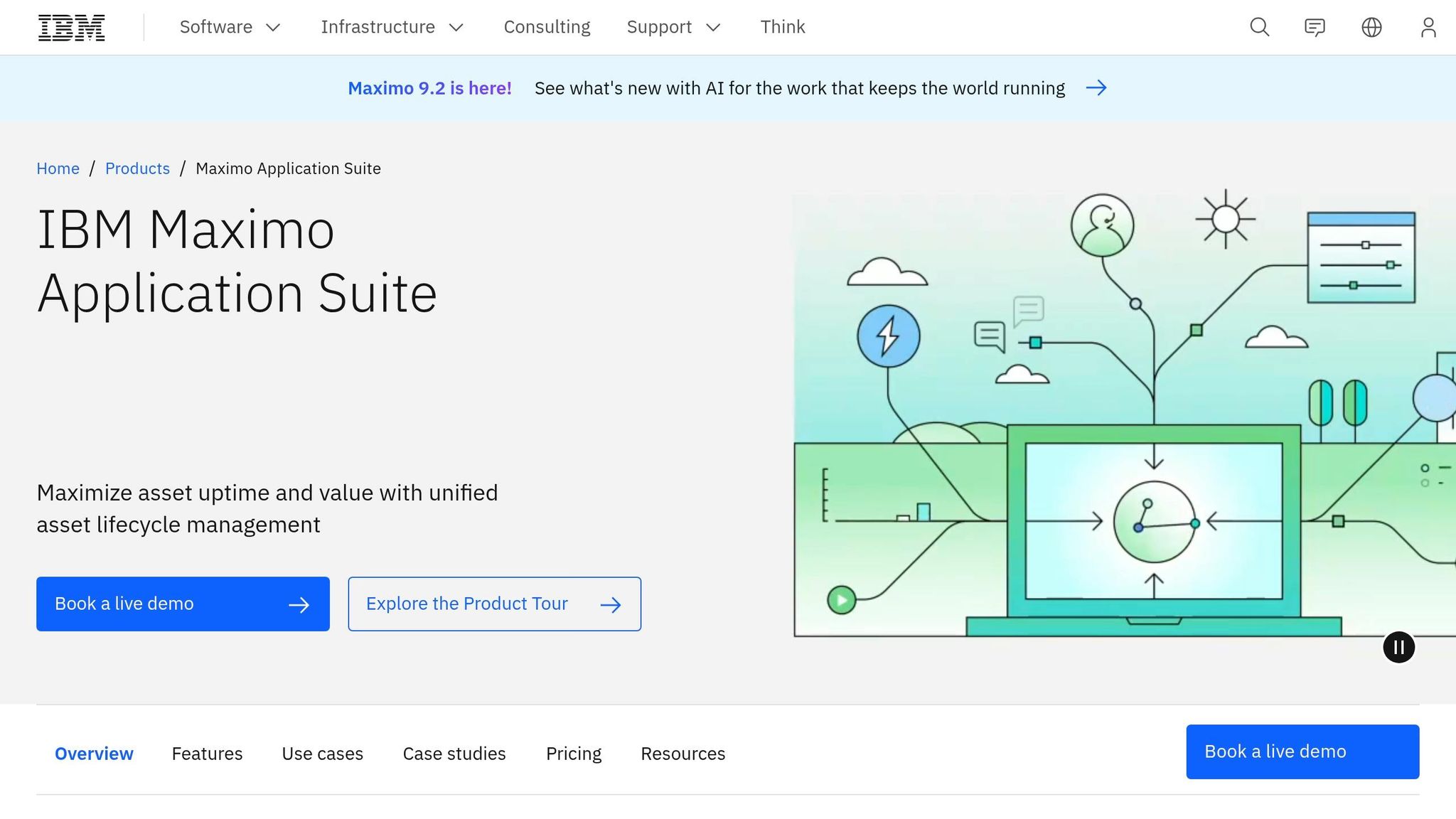Click the hero illustration with laptop
The width and height of the screenshot is (1456, 819).
tap(1124, 414)
